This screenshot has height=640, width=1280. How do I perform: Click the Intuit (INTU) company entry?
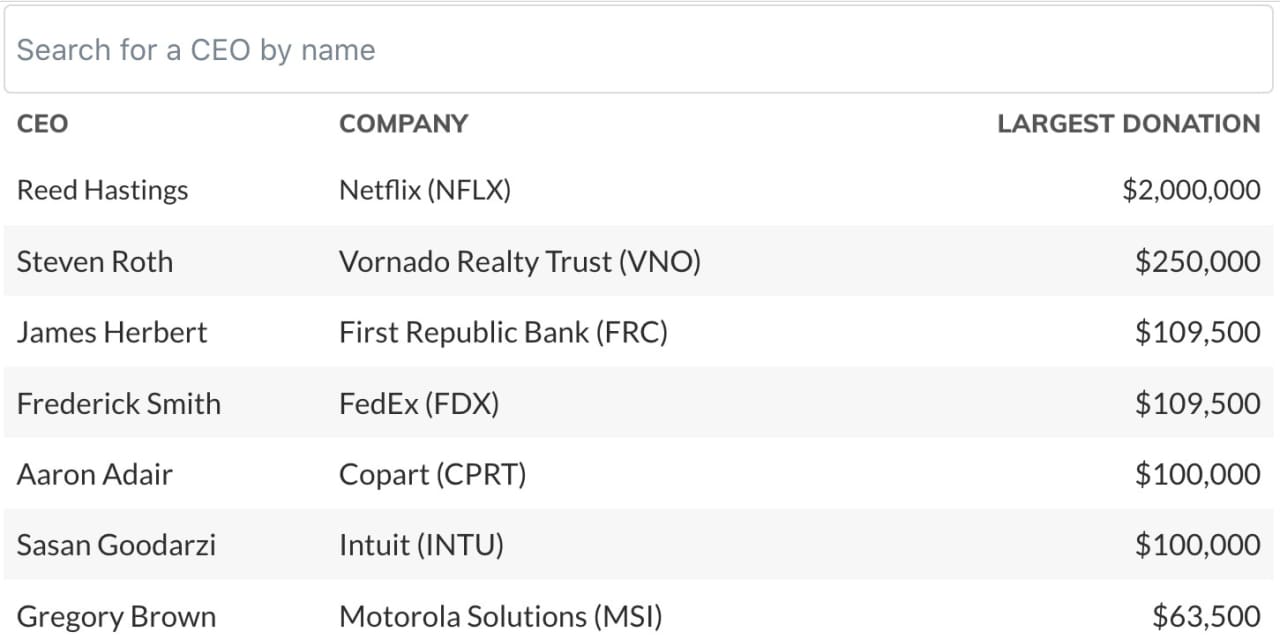point(421,545)
